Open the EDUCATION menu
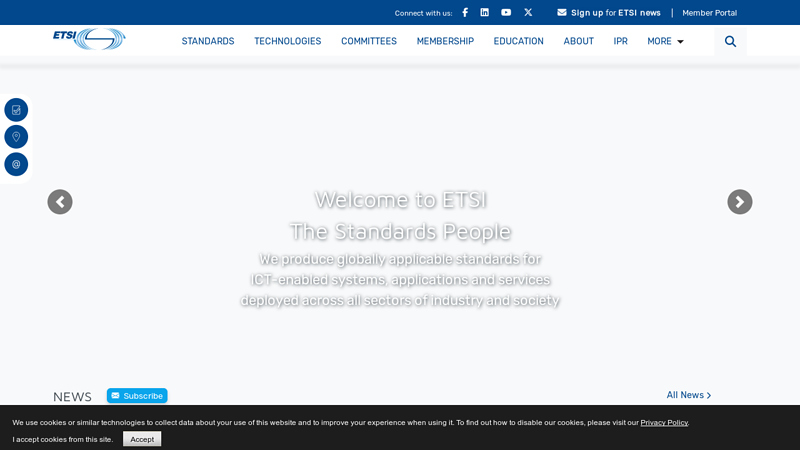800x450 pixels. click(x=518, y=41)
